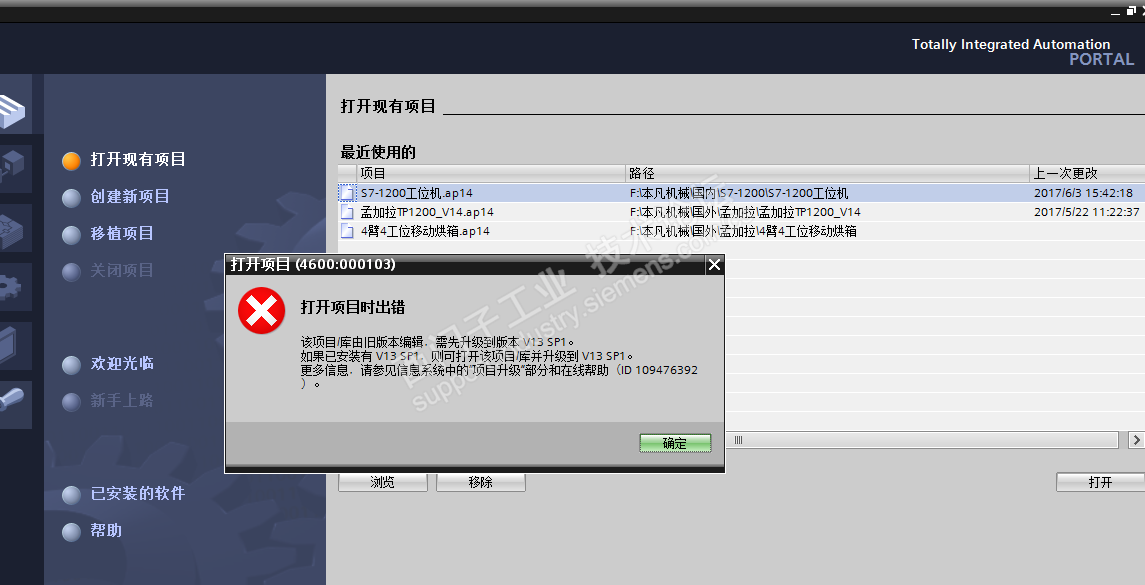Select project S7-1200工位机.ap14
The width and height of the screenshot is (1145, 585).
416,193
